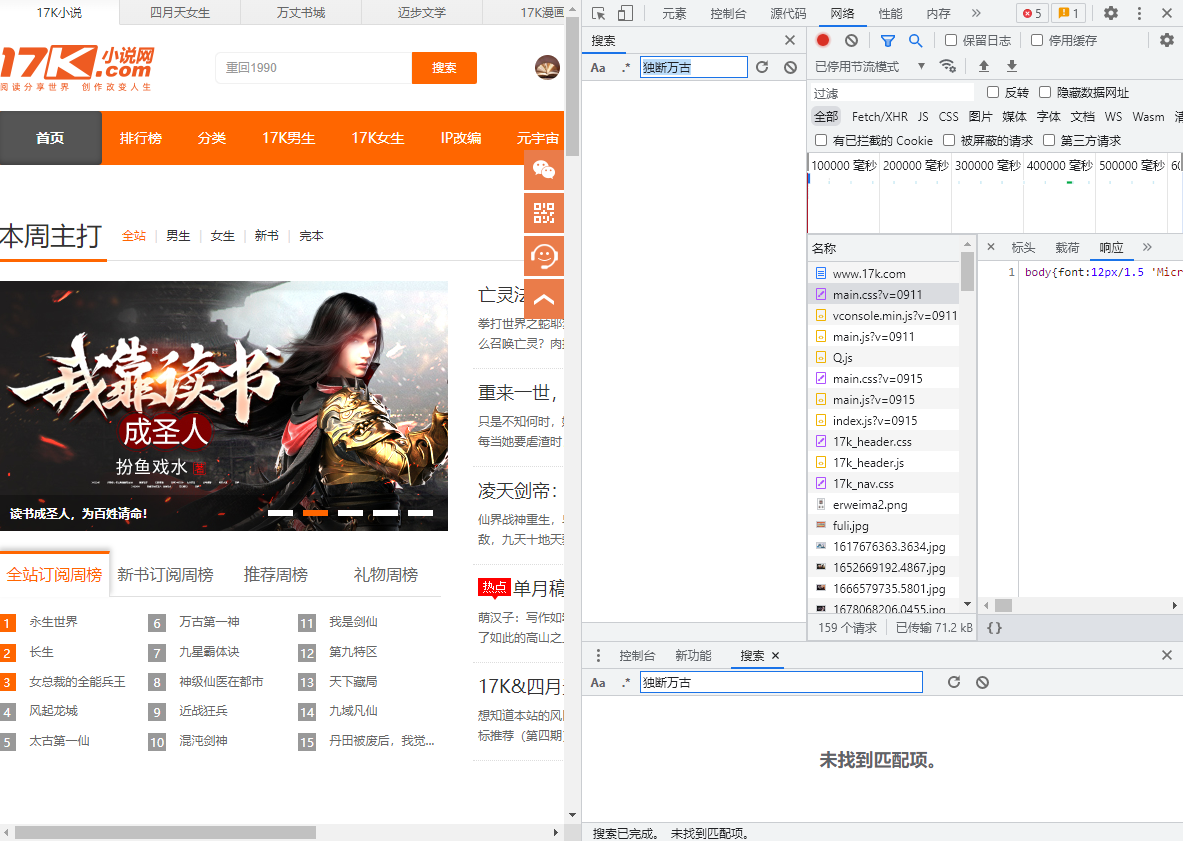Screen dimensions: 1183x841
Task: Toggle case-sensitive Aa in drawer search
Action: tap(598, 682)
